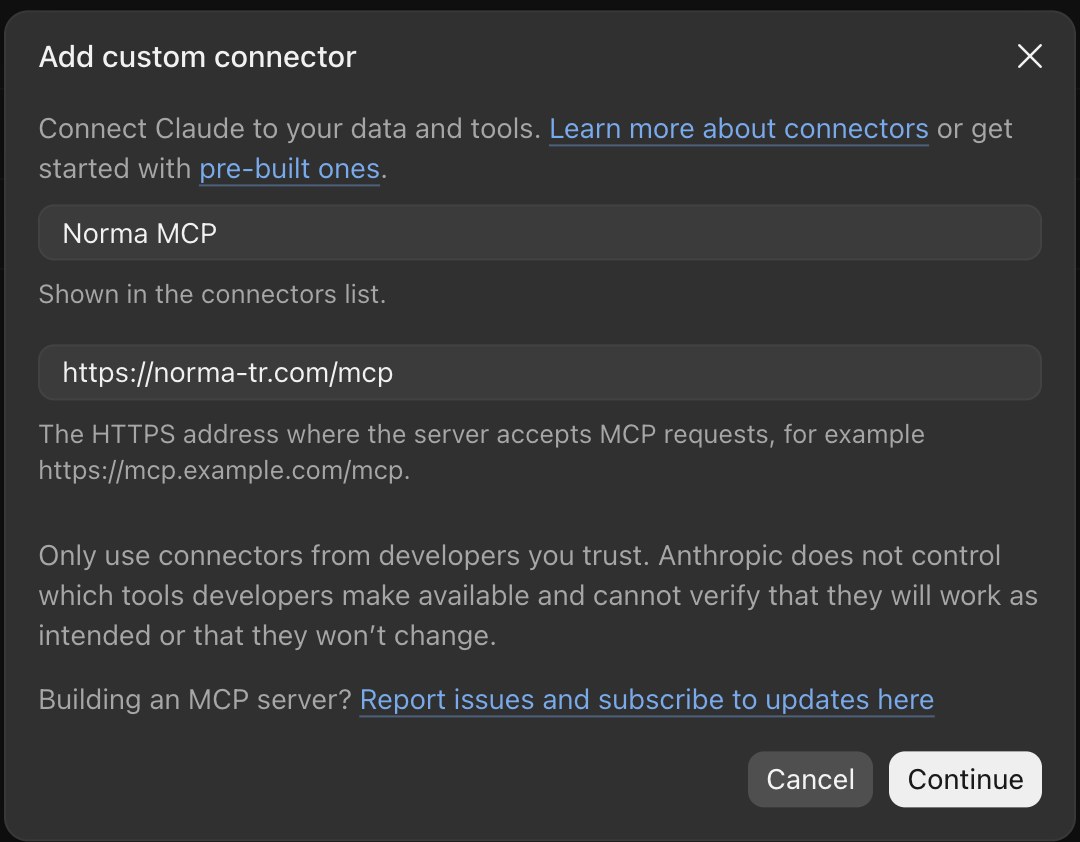Click the started with text before the link
Screen dimensions: 1080x842
114,169
